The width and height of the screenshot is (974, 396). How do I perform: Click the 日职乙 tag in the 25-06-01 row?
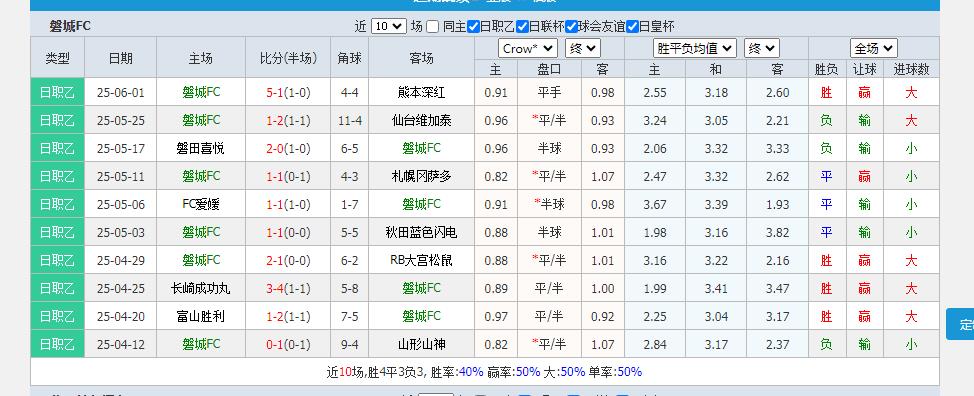pyautogui.click(x=57, y=92)
